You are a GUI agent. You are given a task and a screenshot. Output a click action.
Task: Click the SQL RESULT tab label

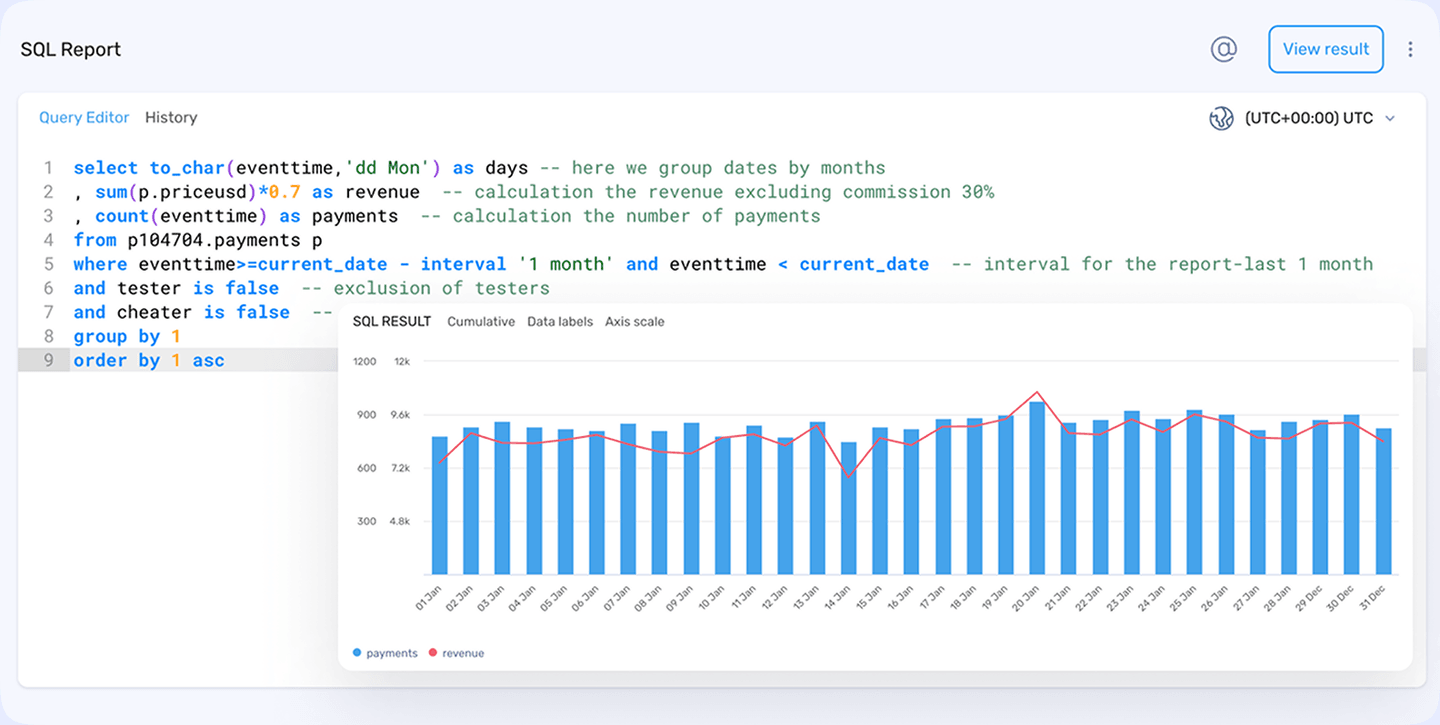point(392,321)
